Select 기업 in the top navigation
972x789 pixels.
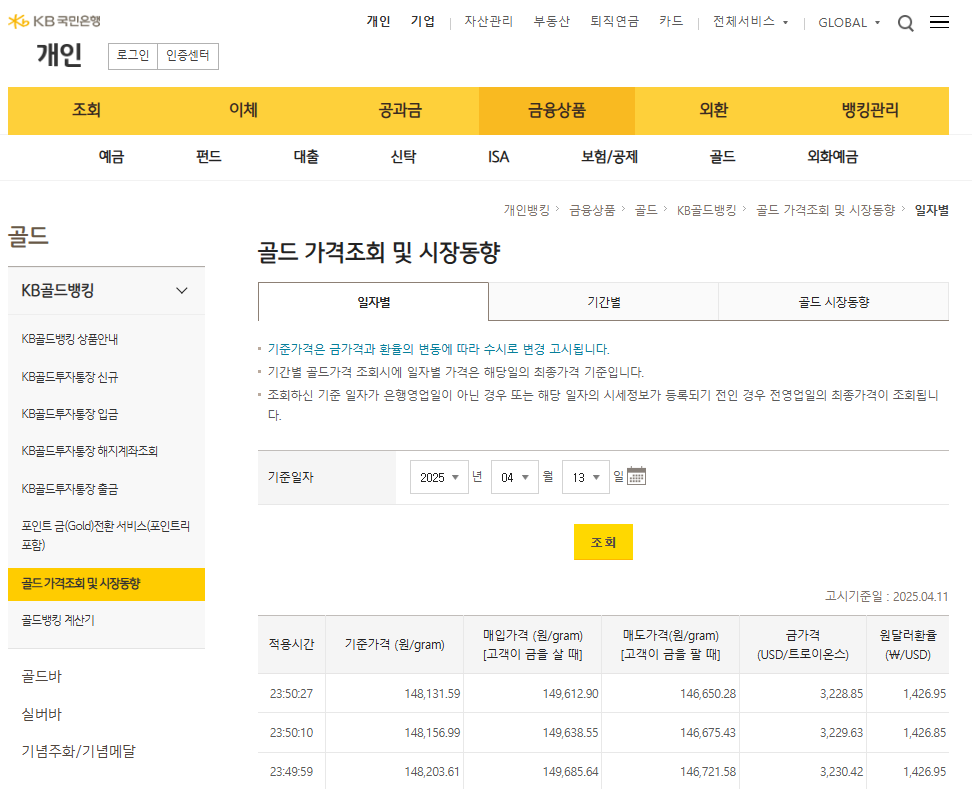tap(423, 22)
